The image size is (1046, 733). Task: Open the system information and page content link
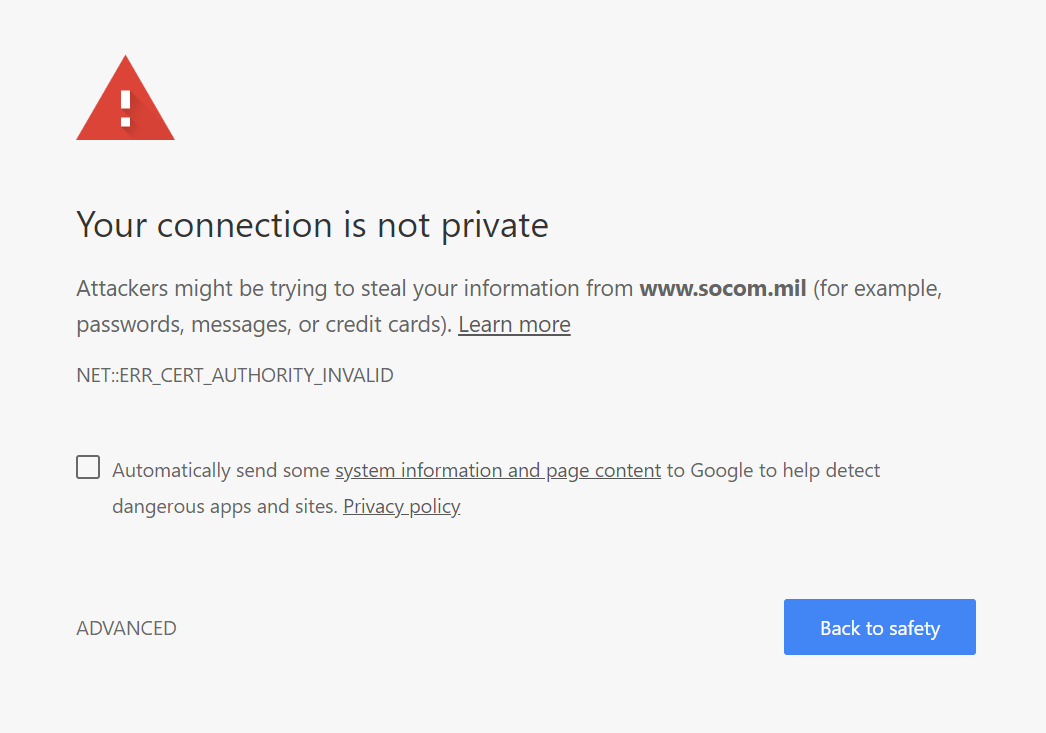497,471
